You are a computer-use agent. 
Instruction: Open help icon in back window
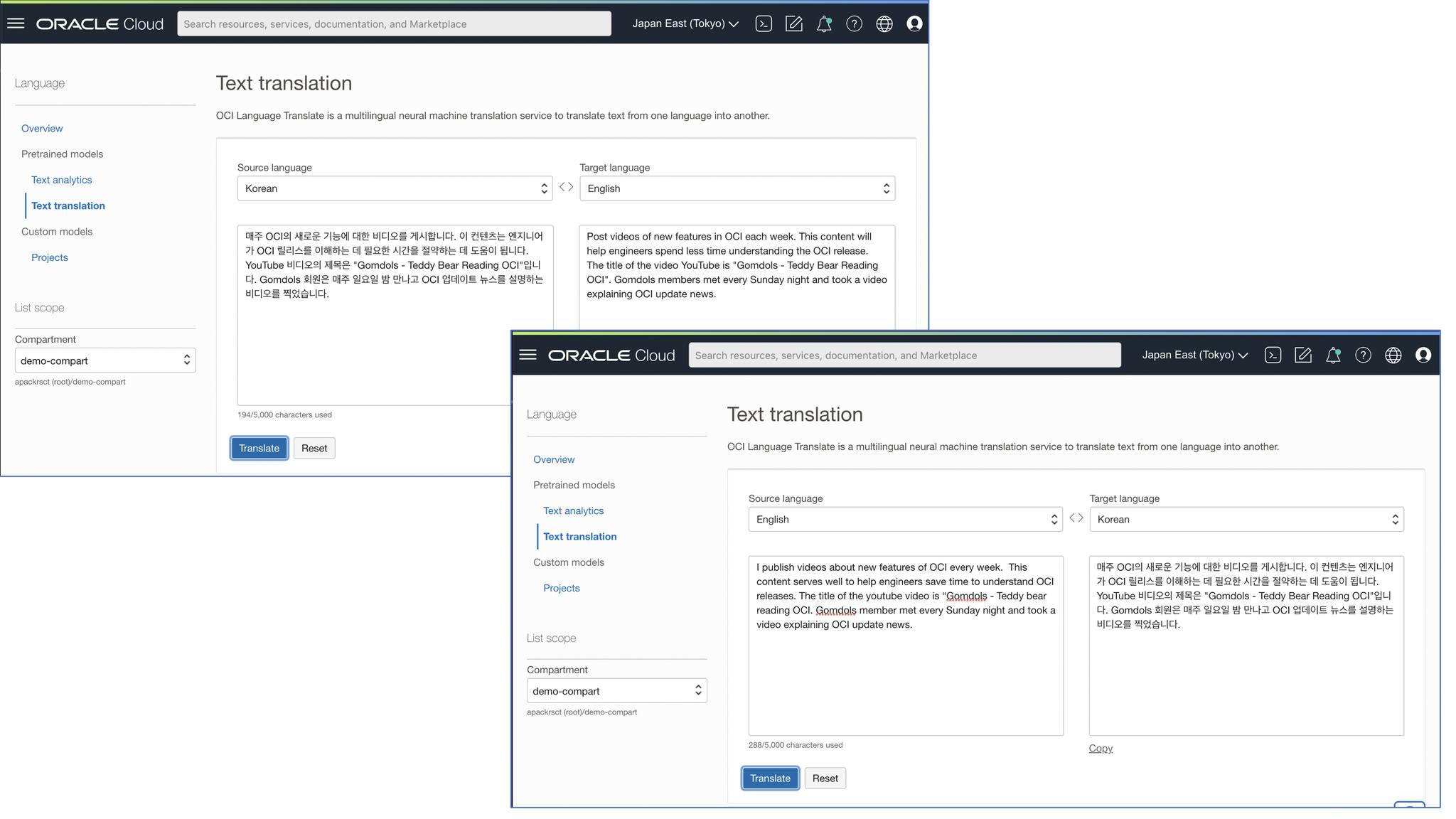(854, 23)
